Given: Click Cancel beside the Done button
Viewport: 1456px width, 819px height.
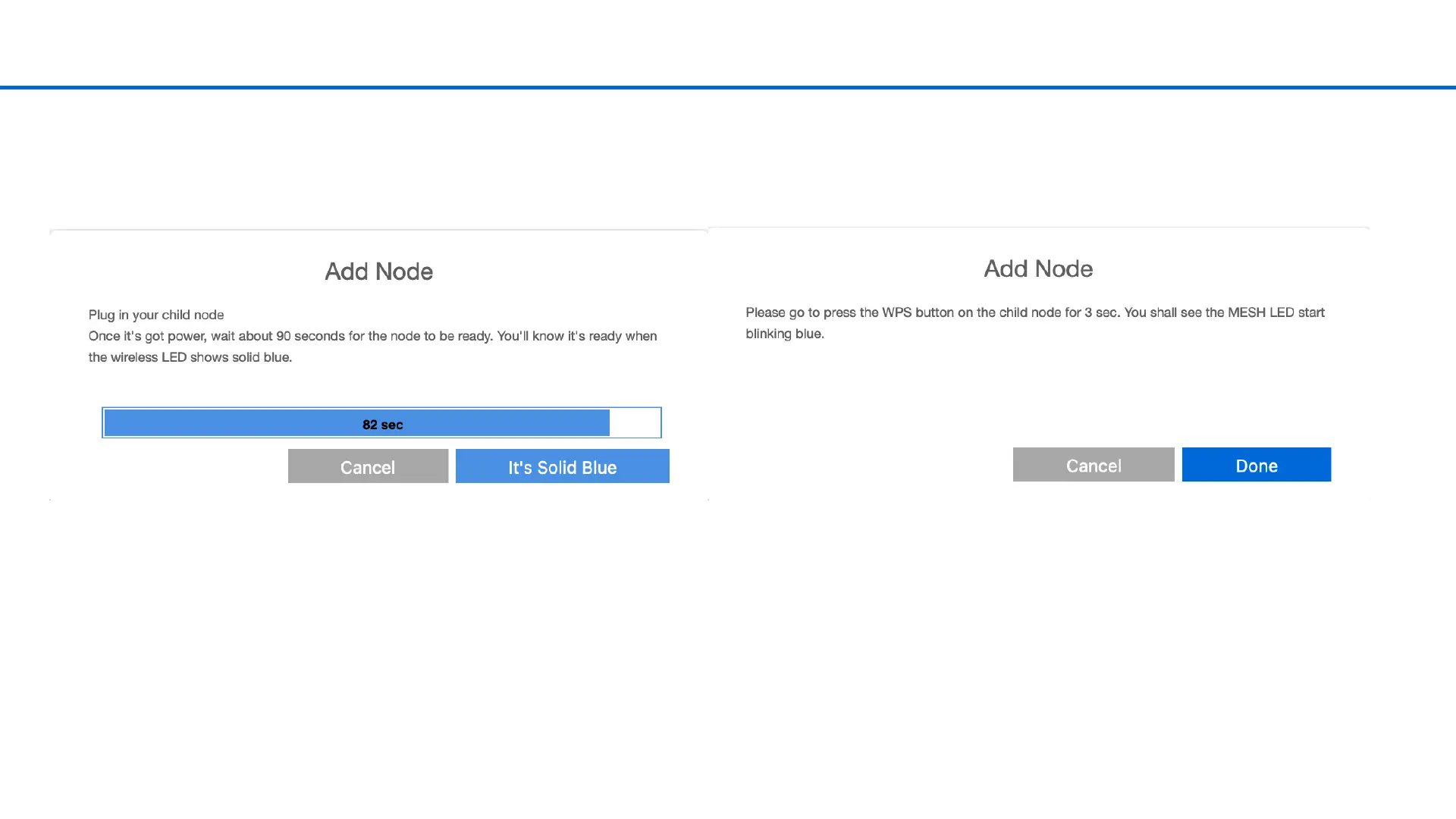Looking at the screenshot, I should (1093, 465).
